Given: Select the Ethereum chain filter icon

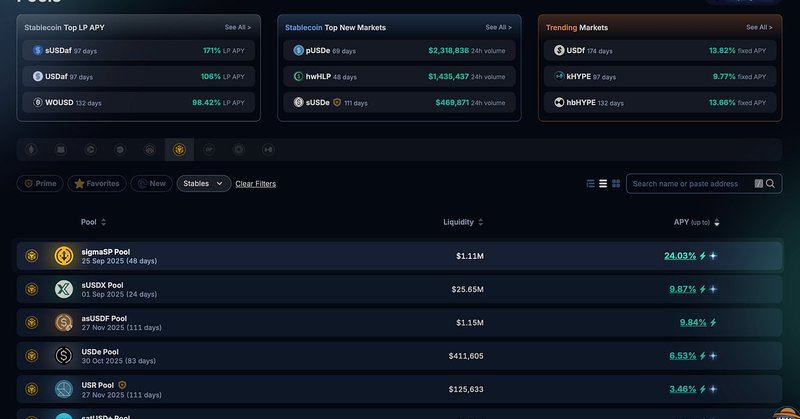Looking at the screenshot, I should [31, 150].
